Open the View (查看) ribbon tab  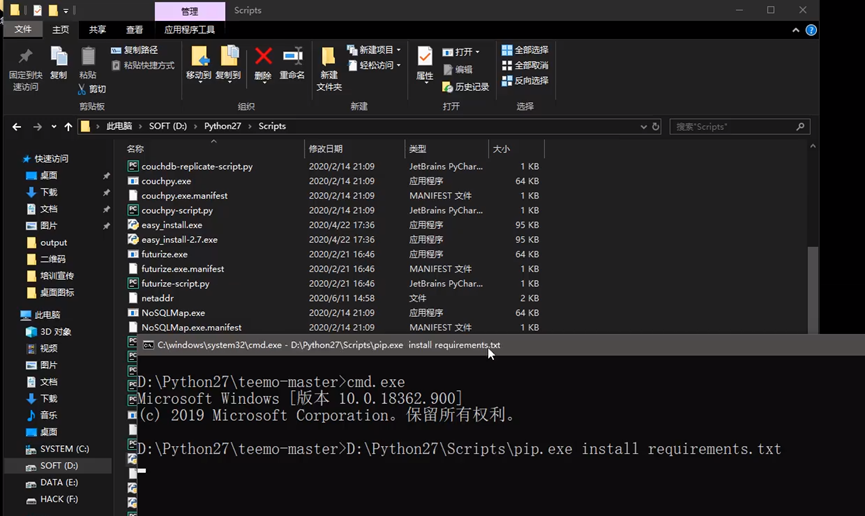pyautogui.click(x=135, y=30)
